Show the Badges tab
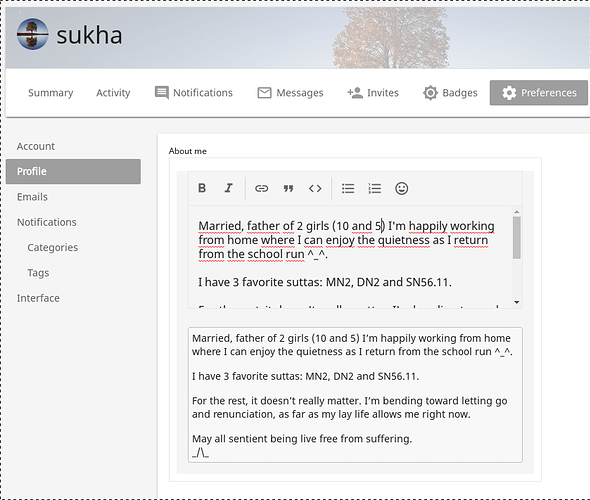This screenshot has width=590, height=500. [x=450, y=93]
